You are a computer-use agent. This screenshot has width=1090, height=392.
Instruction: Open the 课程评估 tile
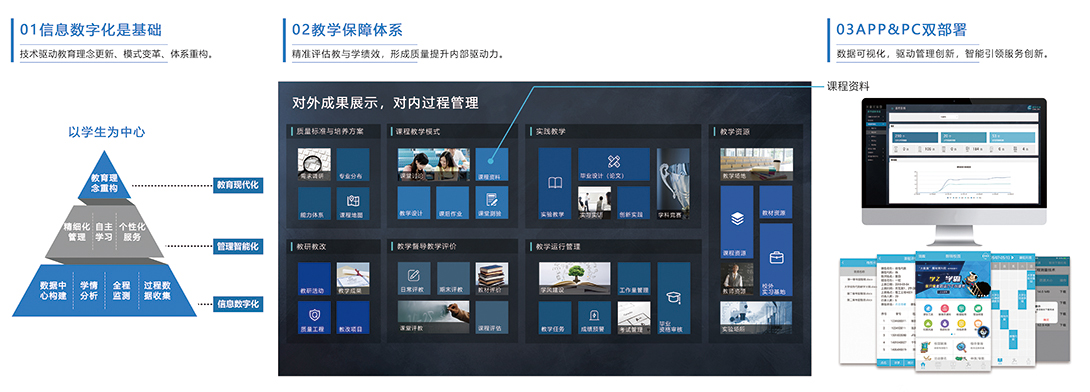pyautogui.click(x=491, y=318)
